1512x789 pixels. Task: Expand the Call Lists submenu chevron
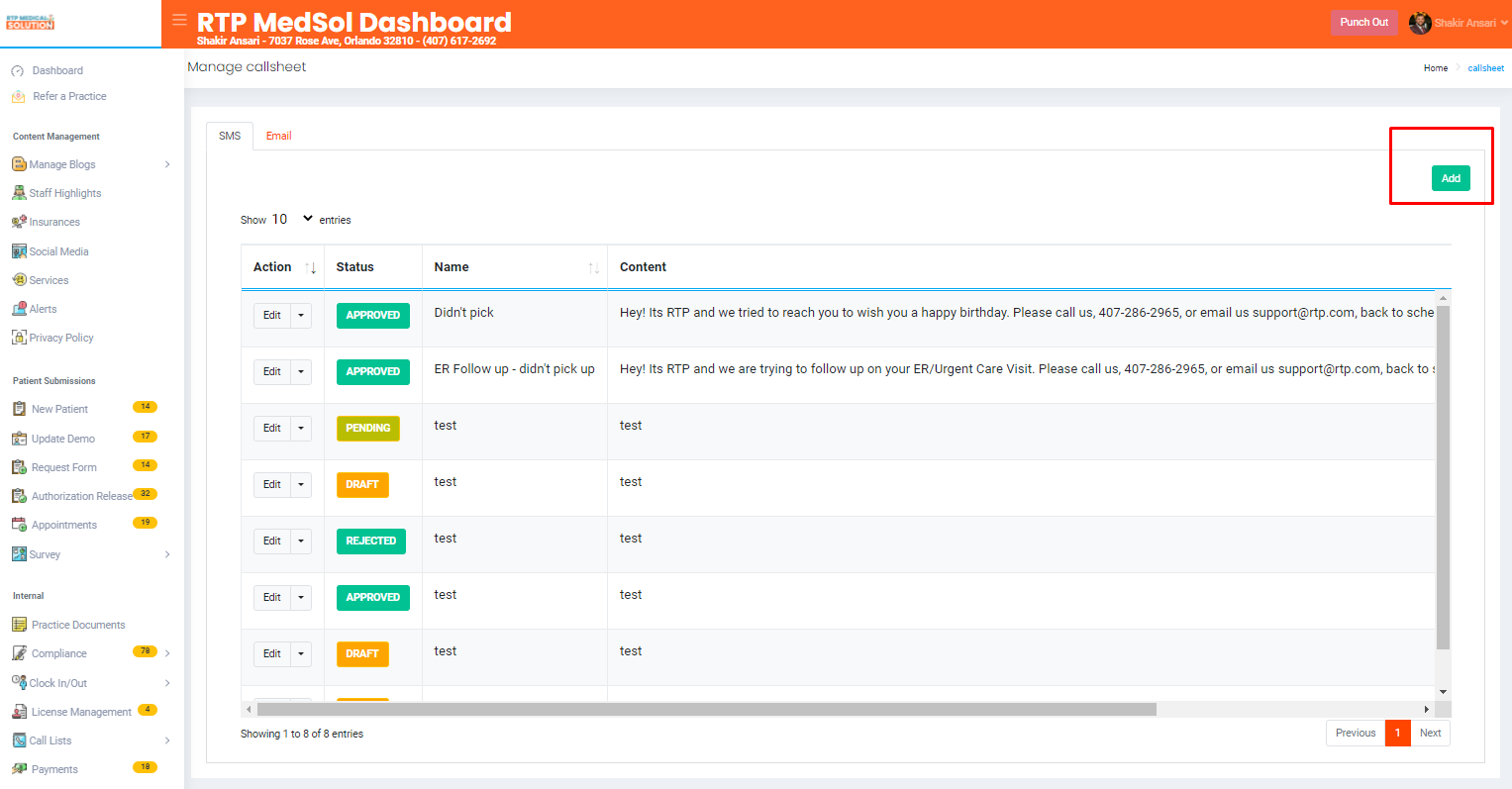(x=167, y=740)
